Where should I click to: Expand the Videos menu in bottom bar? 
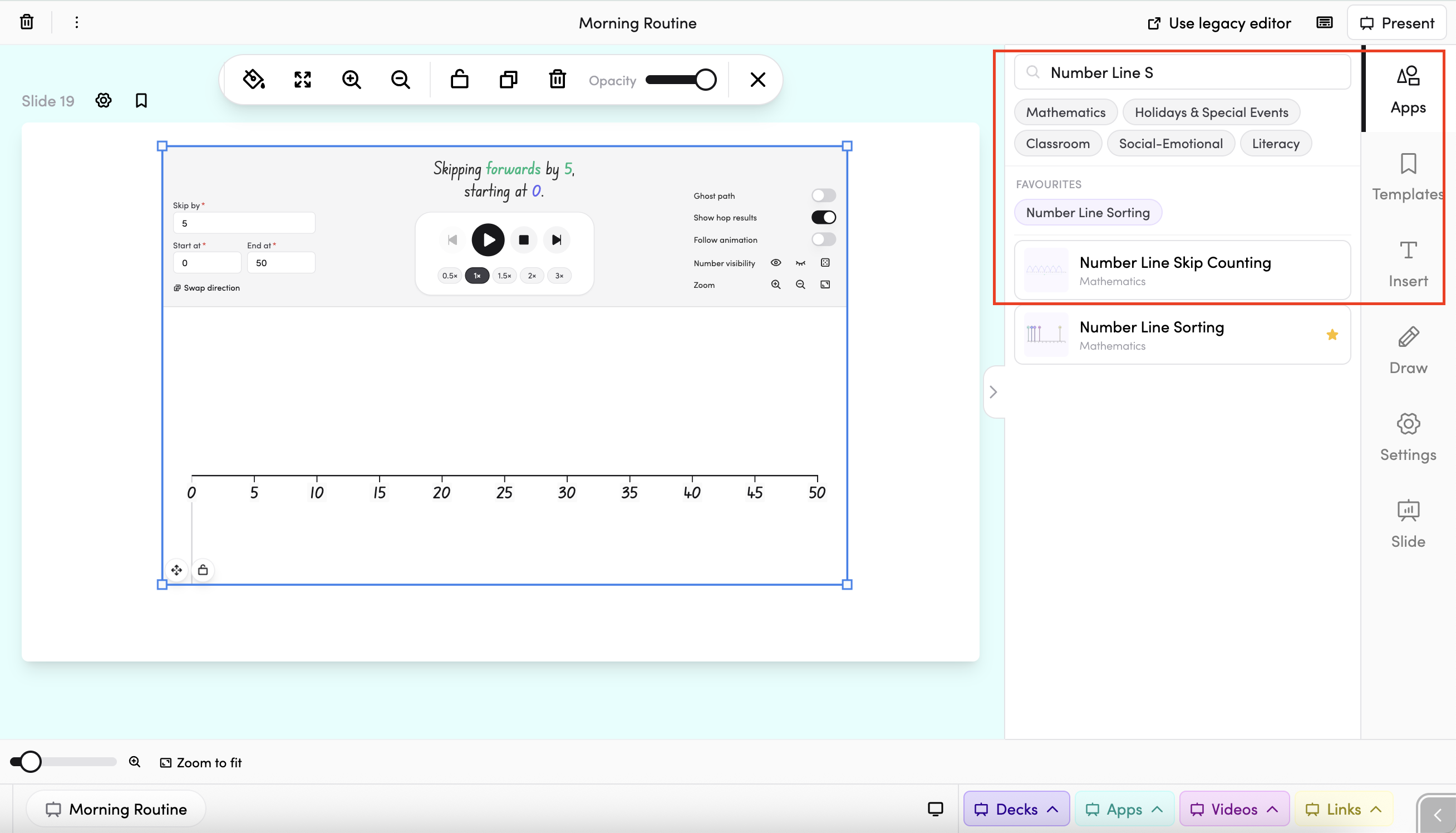1234,809
